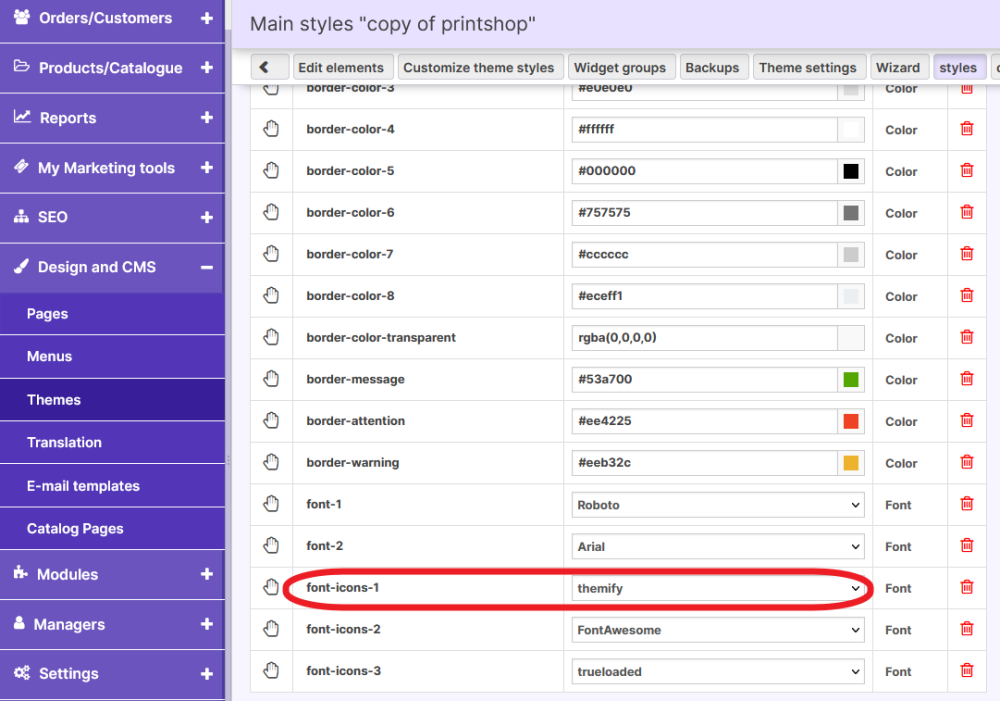Viewport: 1000px width, 701px height.
Task: Delete the font-2 row
Action: click(x=966, y=546)
